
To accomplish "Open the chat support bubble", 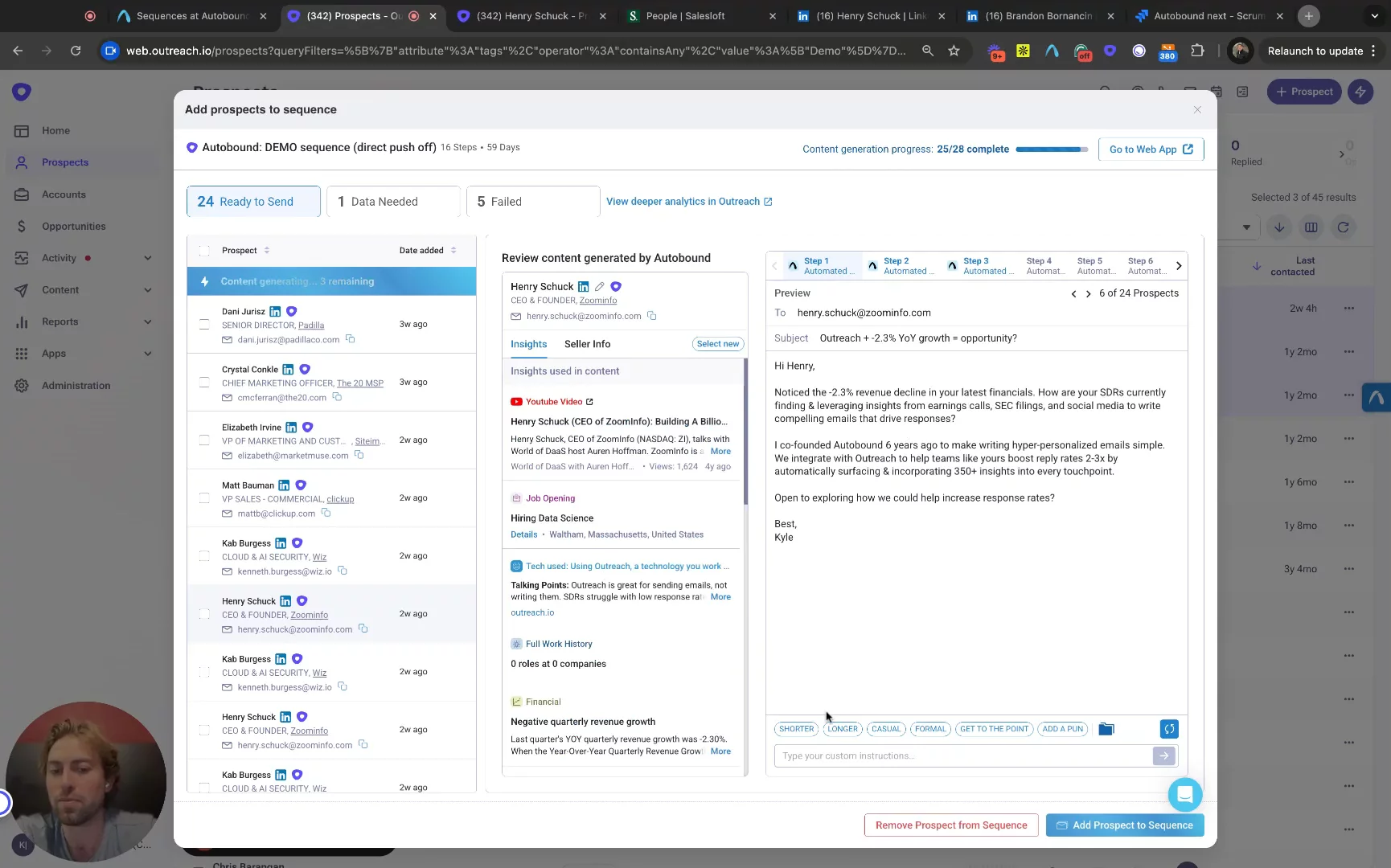I will [x=1184, y=795].
